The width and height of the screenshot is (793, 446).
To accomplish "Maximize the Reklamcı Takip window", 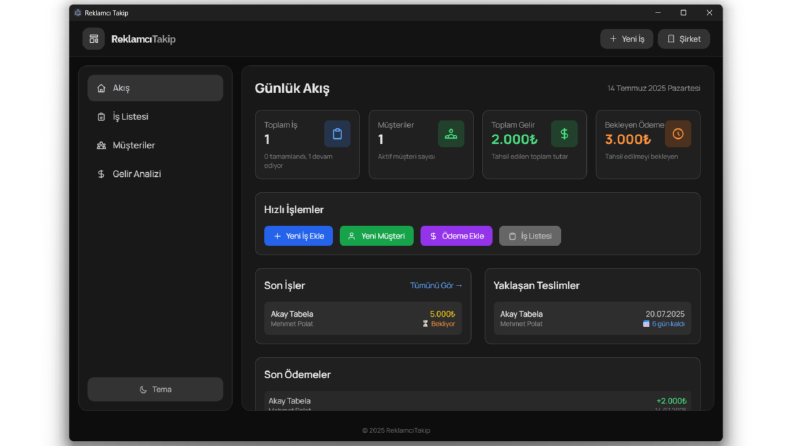I will pyautogui.click(x=683, y=13).
